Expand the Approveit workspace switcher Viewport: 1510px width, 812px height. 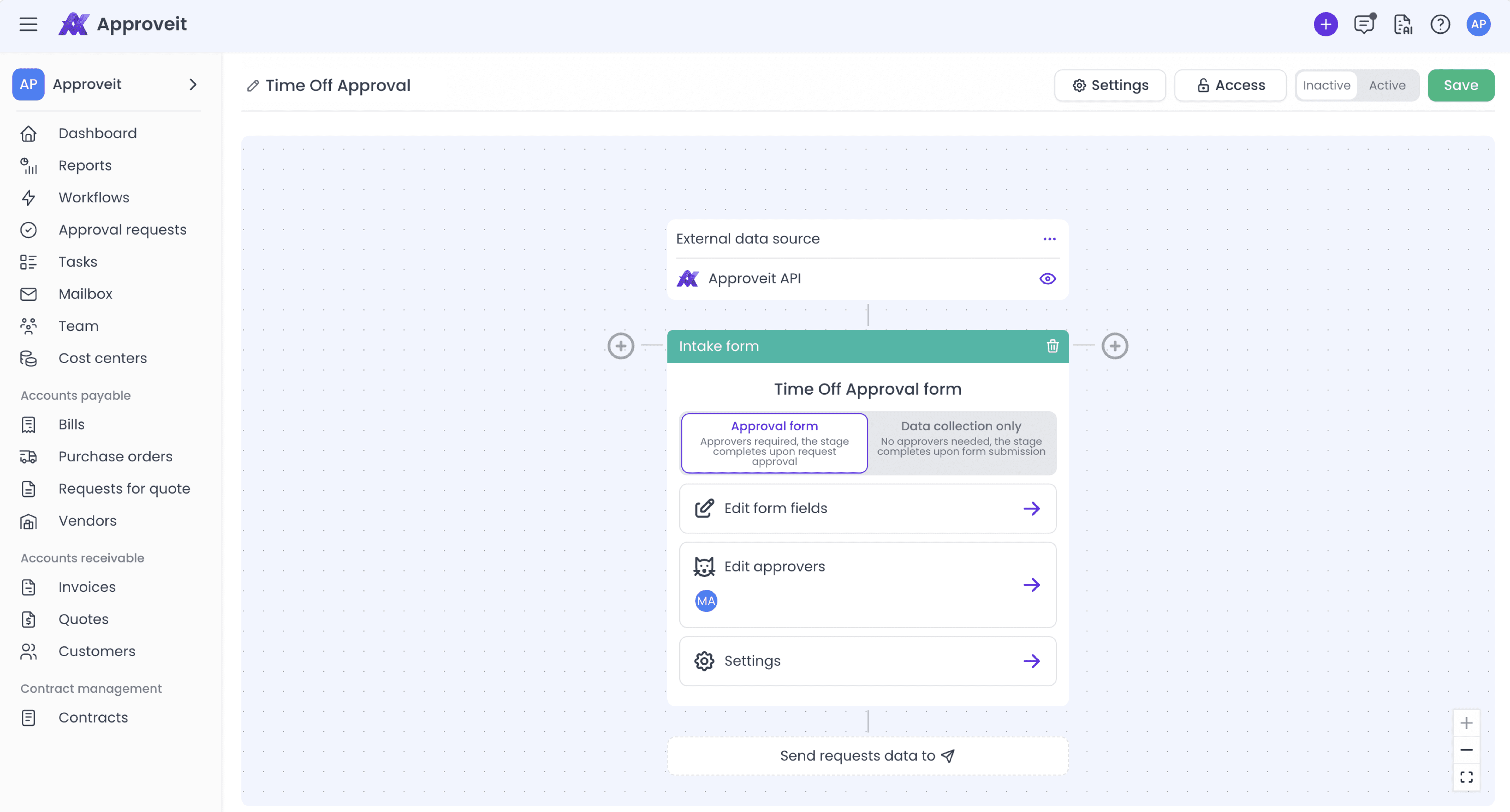click(x=193, y=84)
